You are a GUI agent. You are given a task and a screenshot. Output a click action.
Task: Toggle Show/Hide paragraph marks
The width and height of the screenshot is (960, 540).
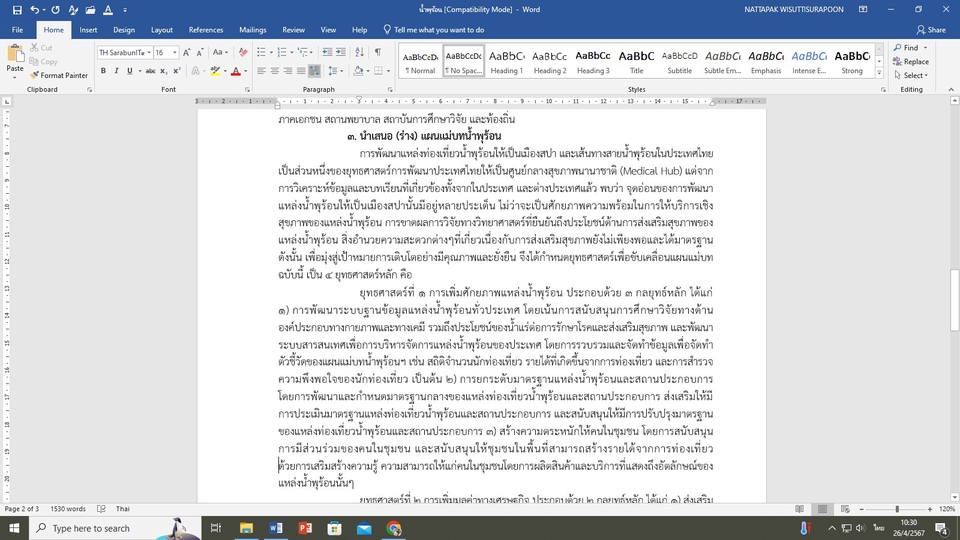[x=378, y=53]
